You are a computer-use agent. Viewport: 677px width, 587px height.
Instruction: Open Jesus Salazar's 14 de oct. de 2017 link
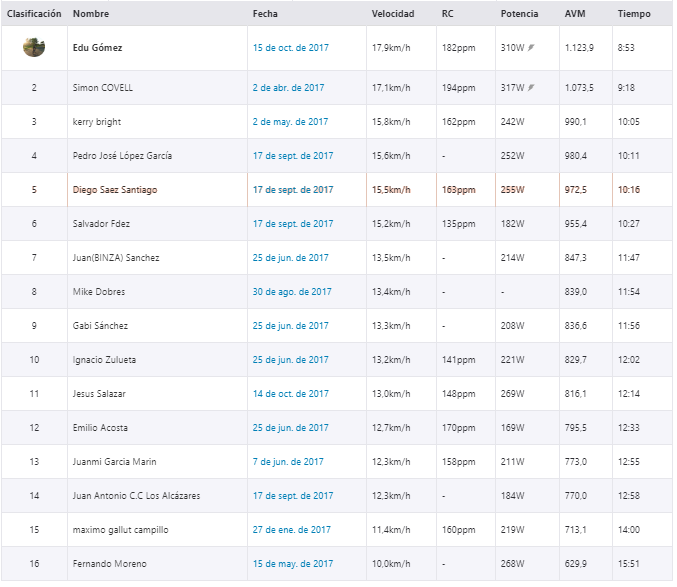click(291, 394)
